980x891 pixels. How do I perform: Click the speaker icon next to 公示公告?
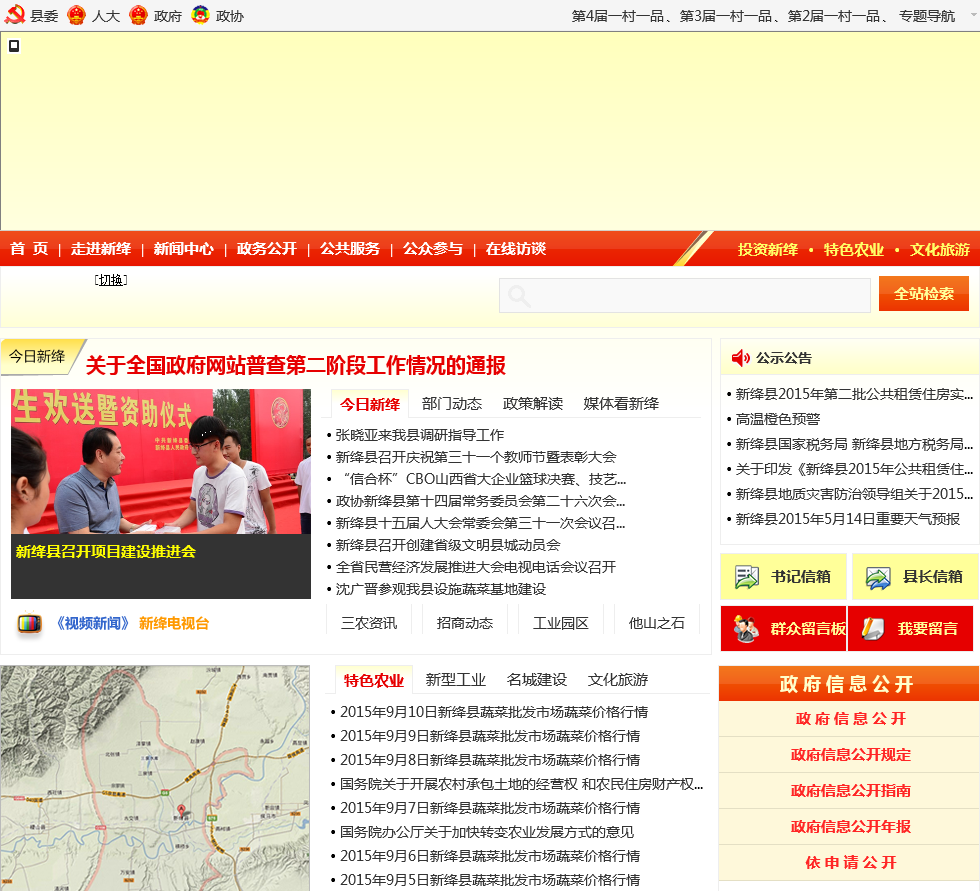coord(741,358)
